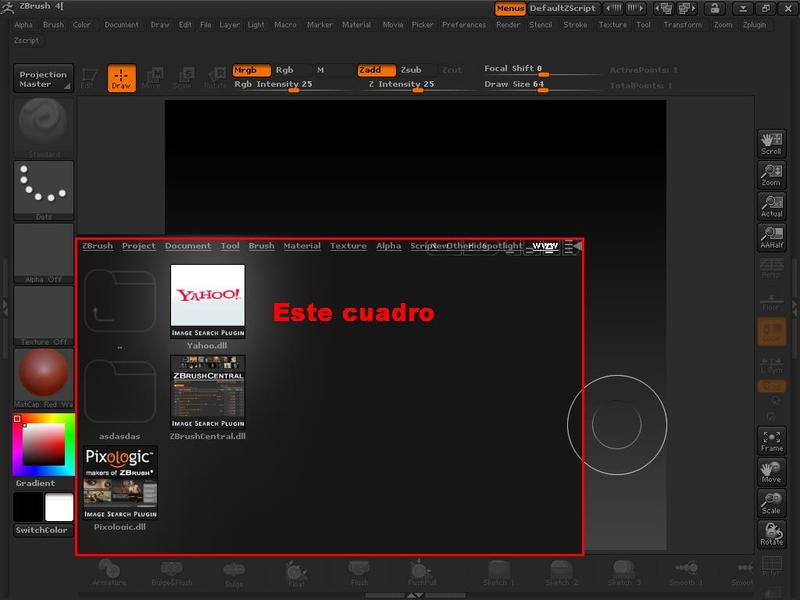This screenshot has width=800, height=600.
Task: Collapse the browser panel arrow icon
Action: tap(577, 246)
